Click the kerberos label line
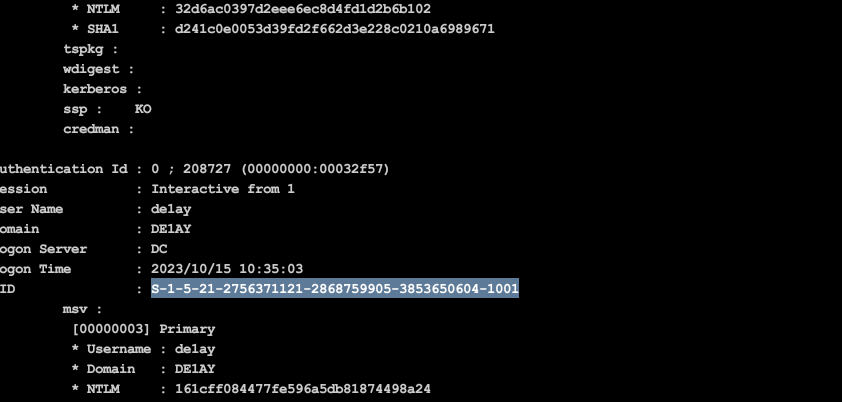This screenshot has width=842, height=402. click(x=102, y=89)
